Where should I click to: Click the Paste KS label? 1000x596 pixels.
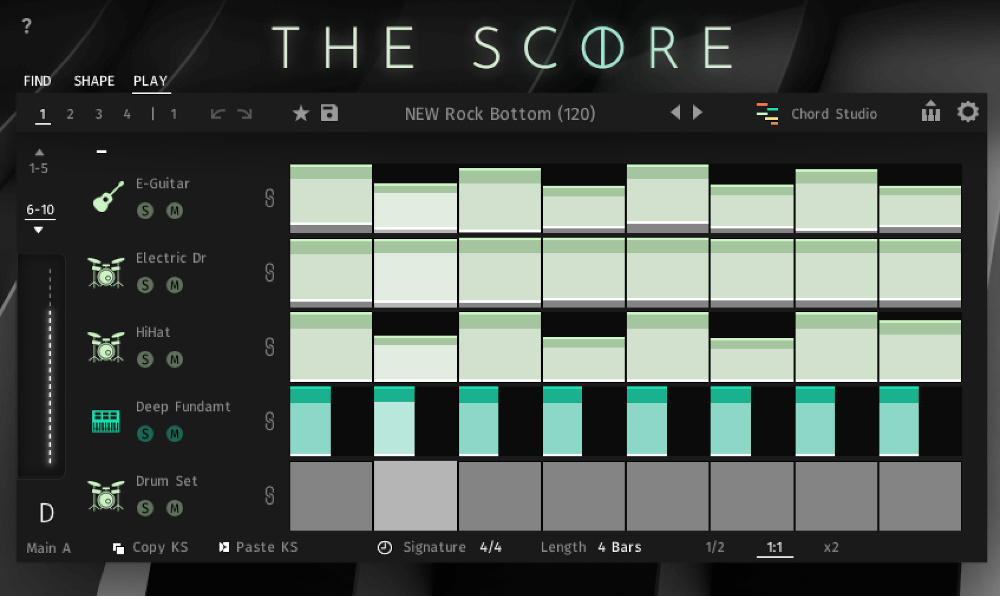[x=267, y=548]
